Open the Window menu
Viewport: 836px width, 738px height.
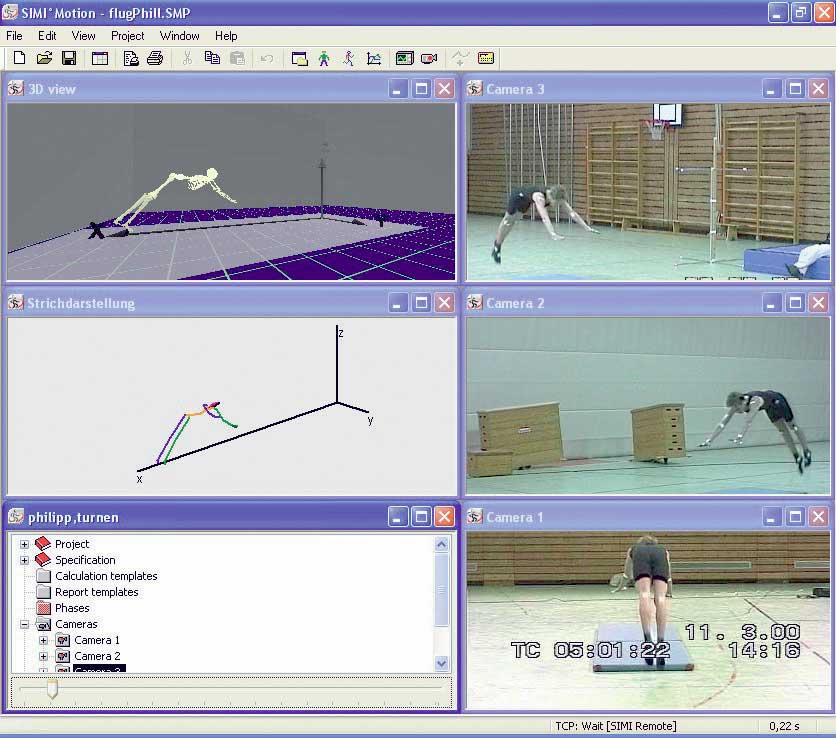tap(180, 36)
